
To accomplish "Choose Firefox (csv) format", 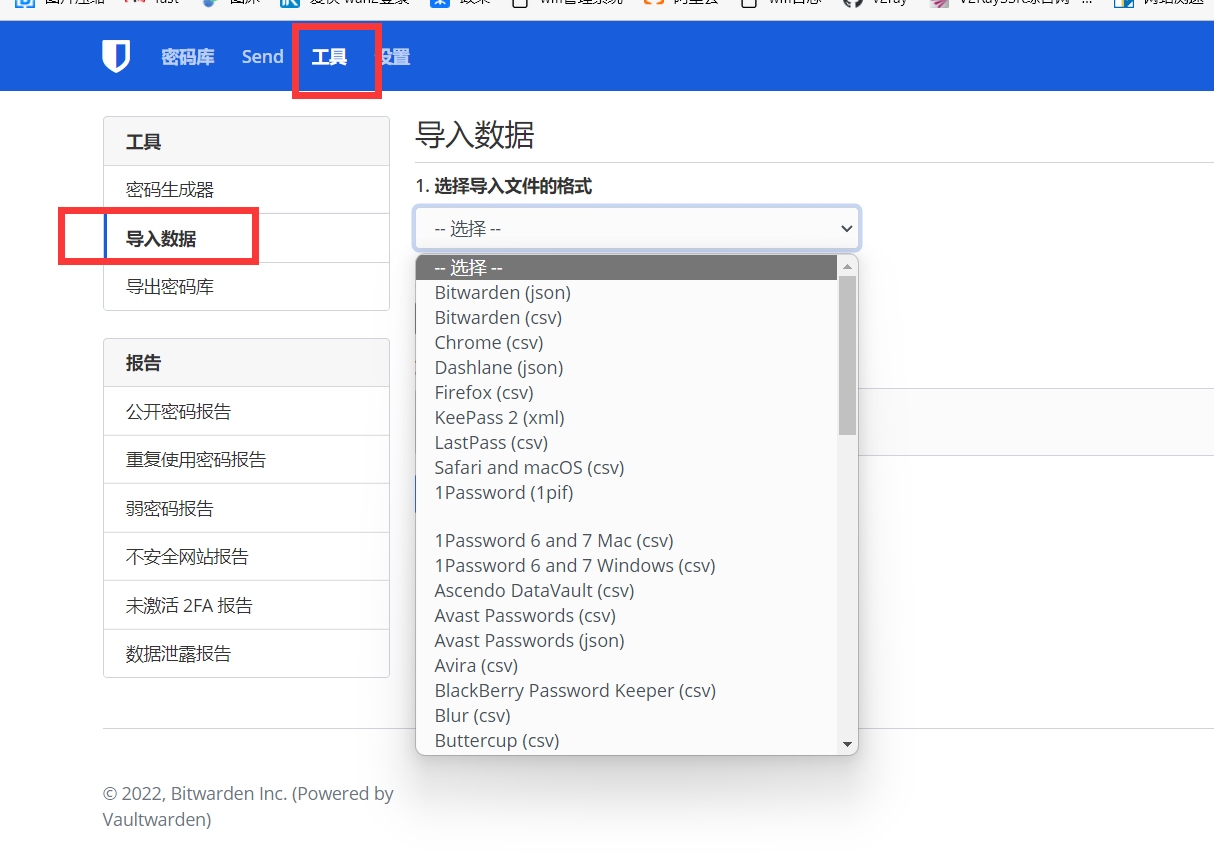I will point(627,393).
